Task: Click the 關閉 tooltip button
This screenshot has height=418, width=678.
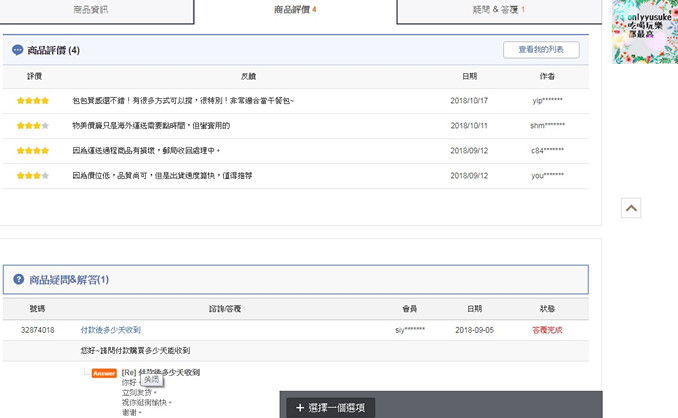Action: 151,380
